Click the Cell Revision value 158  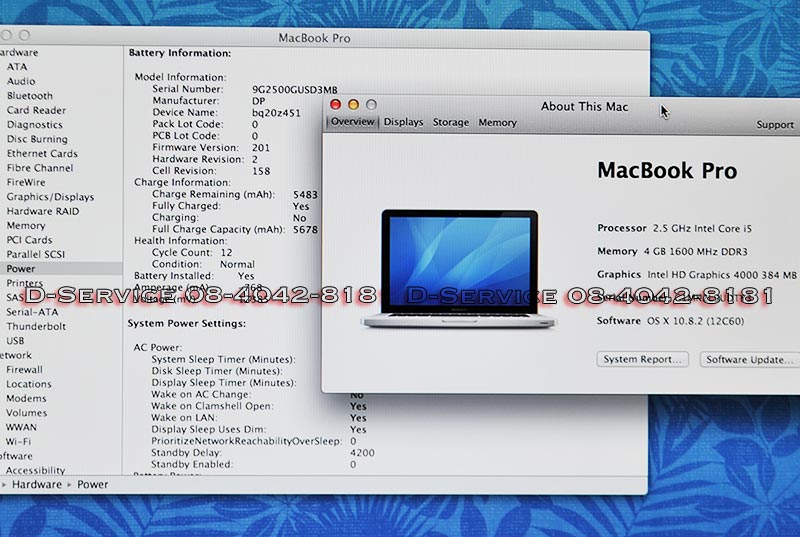tap(261, 171)
